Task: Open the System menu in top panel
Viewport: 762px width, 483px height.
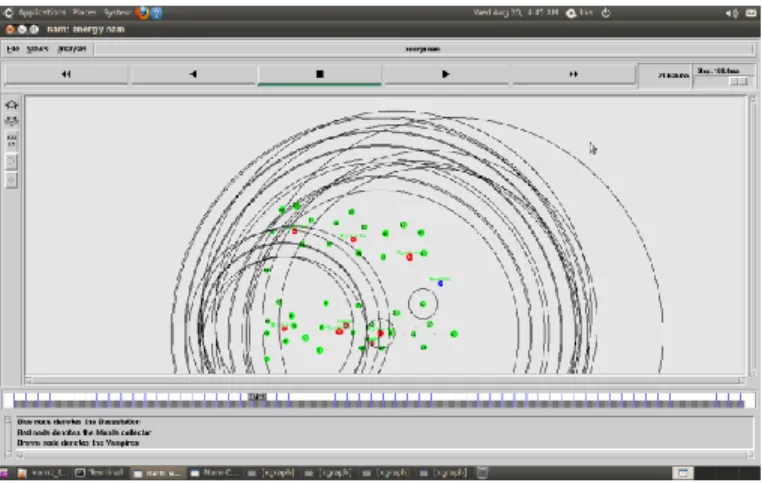Action: coord(117,13)
